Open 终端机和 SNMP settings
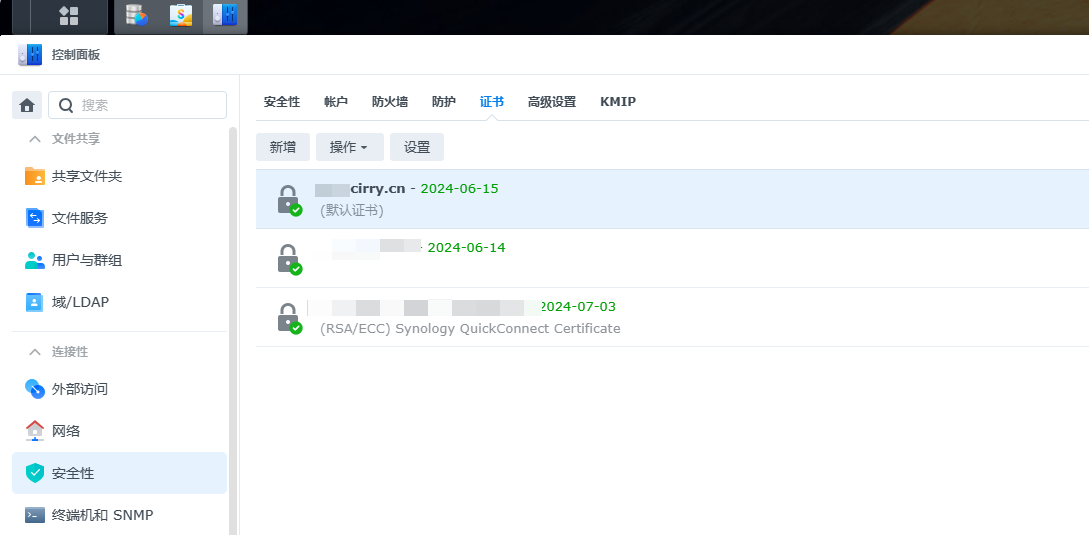The image size is (1089, 535). (102, 515)
